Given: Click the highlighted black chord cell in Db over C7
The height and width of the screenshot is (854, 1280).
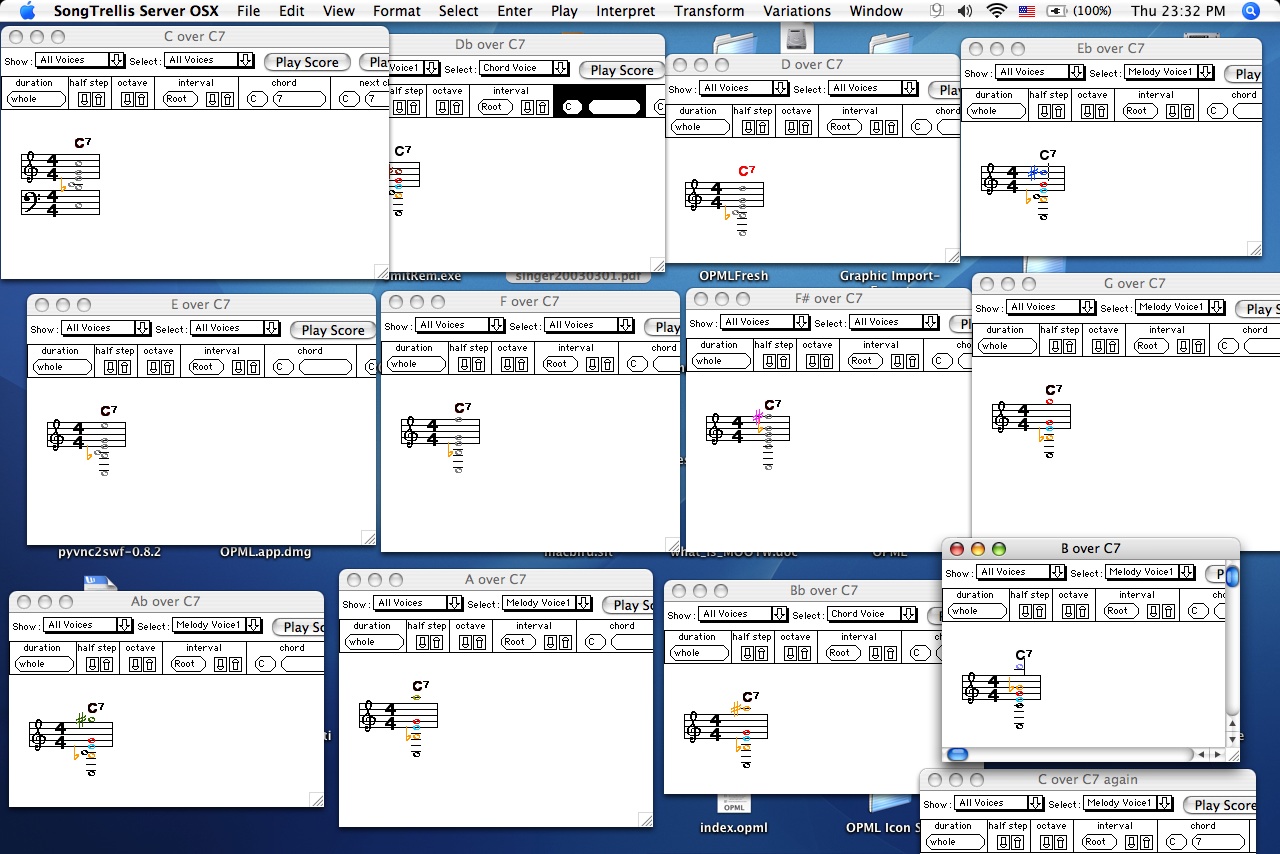Looking at the screenshot, I should pos(599,101).
